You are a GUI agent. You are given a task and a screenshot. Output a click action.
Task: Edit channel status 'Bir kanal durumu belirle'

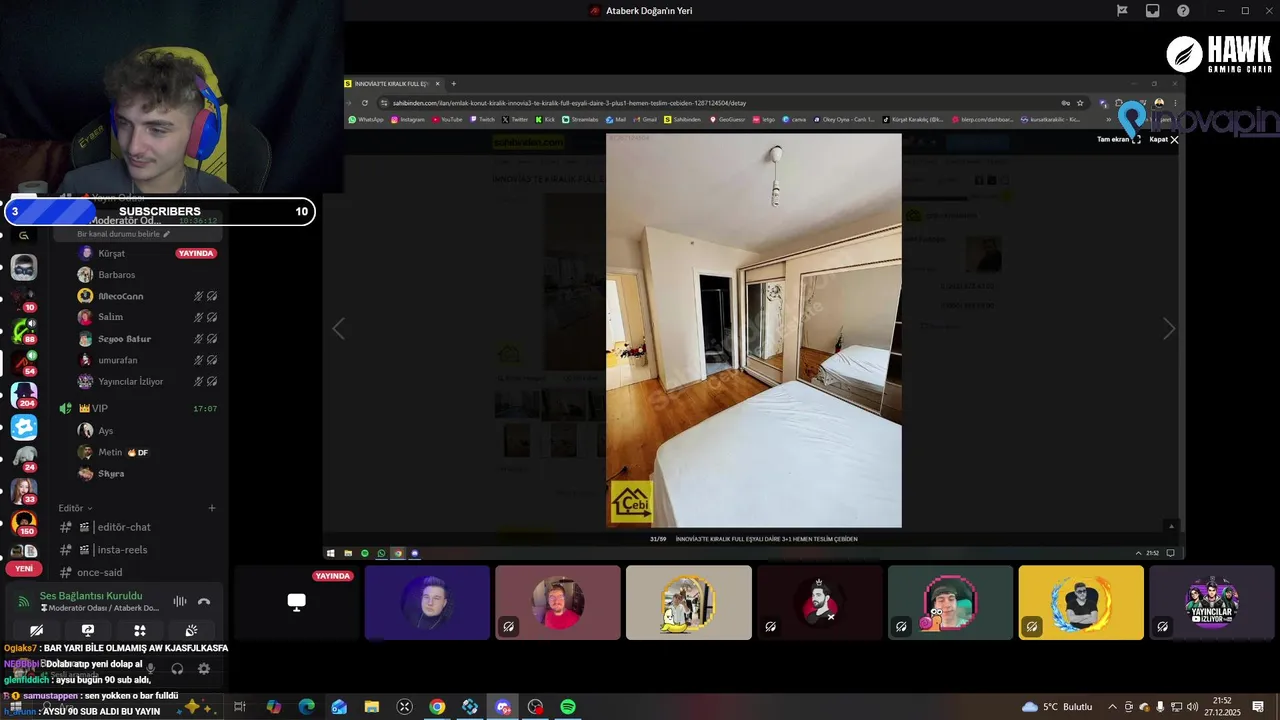click(125, 234)
